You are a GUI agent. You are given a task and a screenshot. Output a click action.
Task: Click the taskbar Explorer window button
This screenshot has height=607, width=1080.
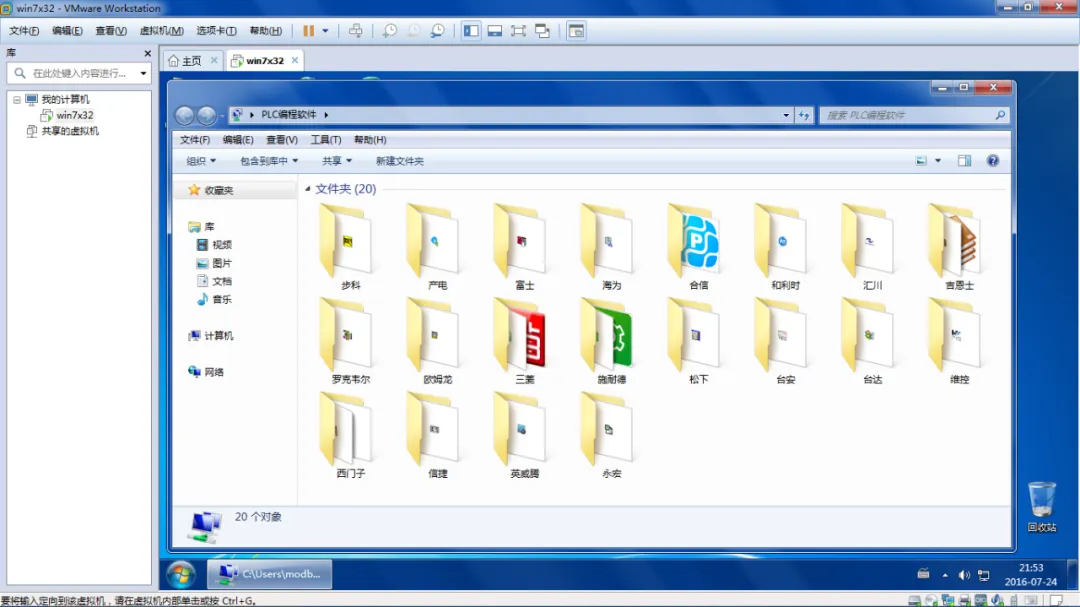tap(270, 574)
